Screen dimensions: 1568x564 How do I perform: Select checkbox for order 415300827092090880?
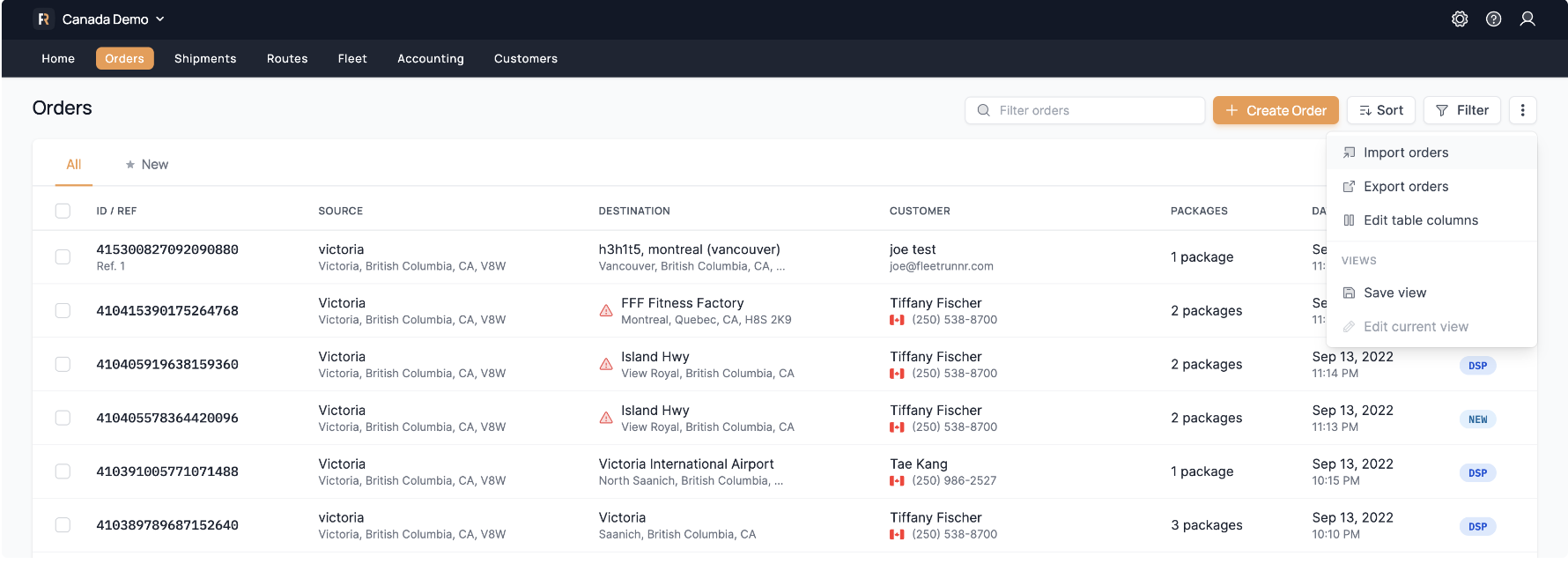[x=63, y=257]
